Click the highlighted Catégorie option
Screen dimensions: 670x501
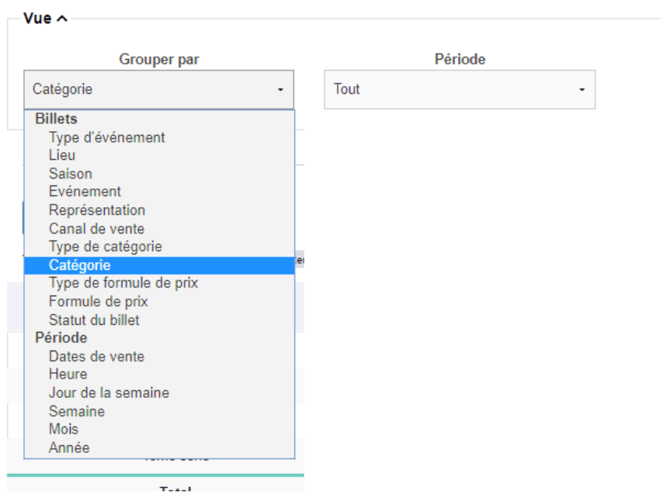tap(80, 265)
